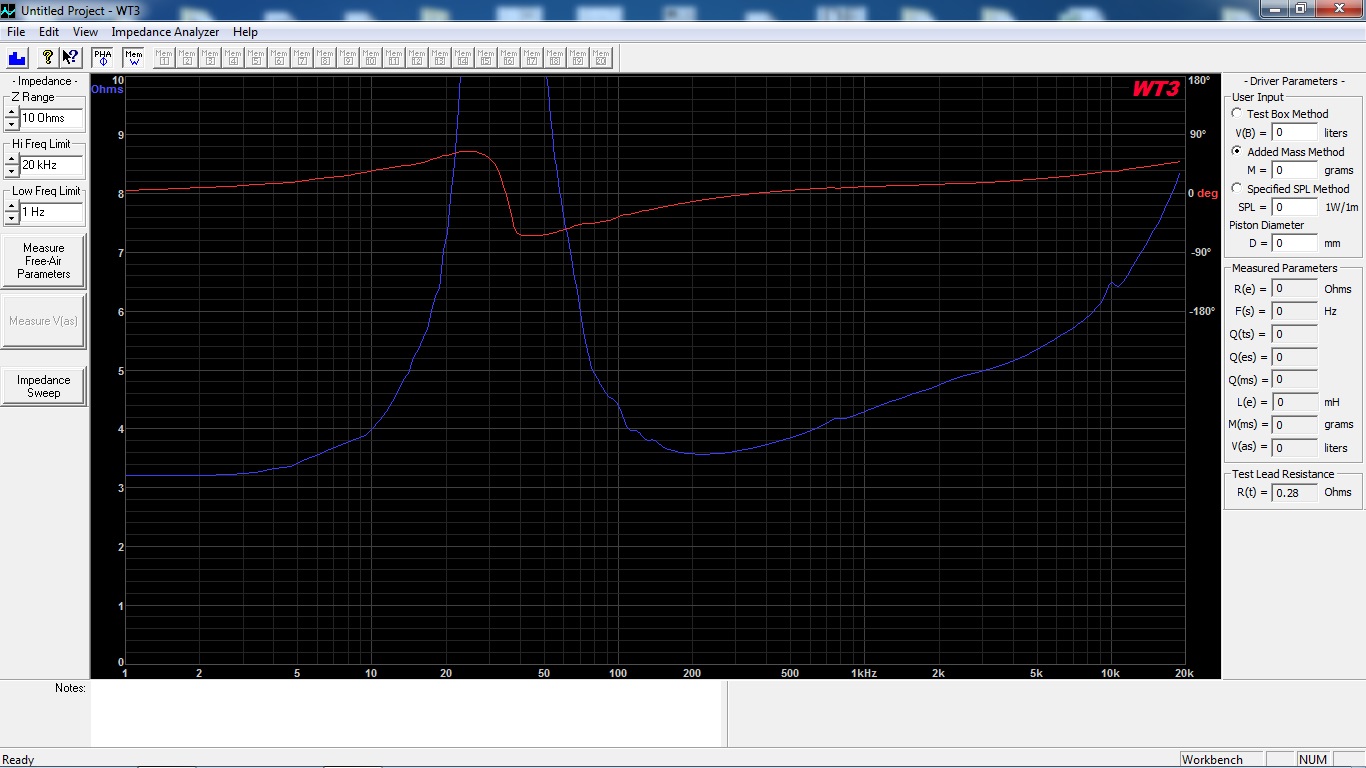Click the added mass M grams field
1366x768 pixels.
[1295, 170]
